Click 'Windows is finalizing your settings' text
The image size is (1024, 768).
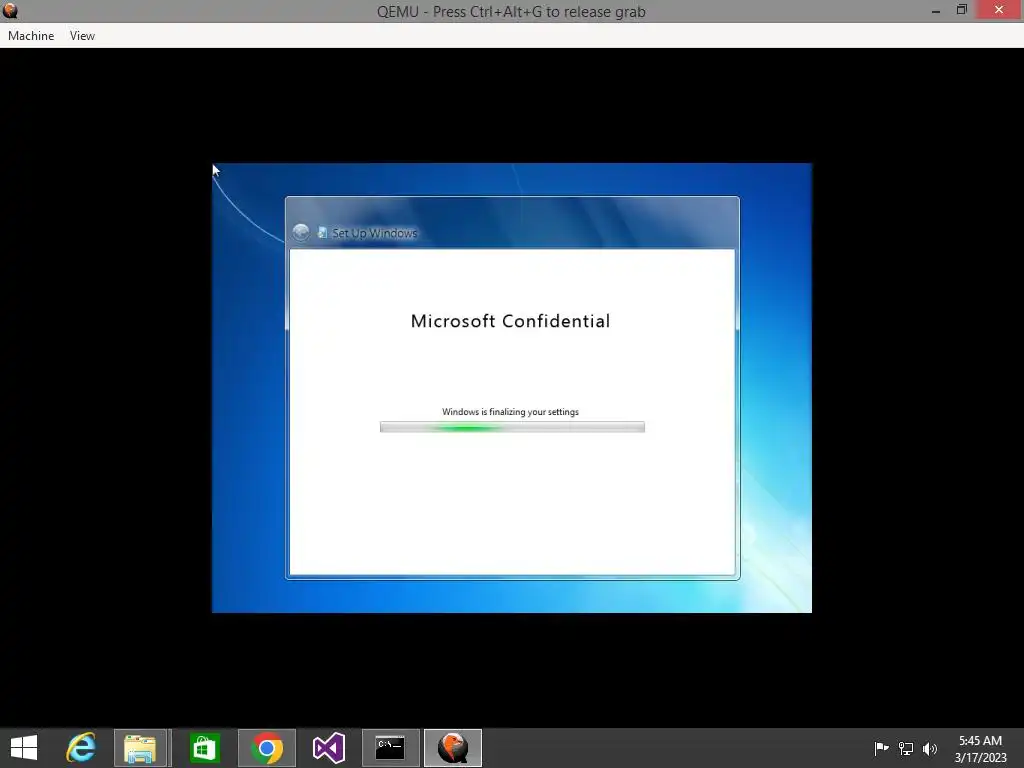(x=510, y=411)
